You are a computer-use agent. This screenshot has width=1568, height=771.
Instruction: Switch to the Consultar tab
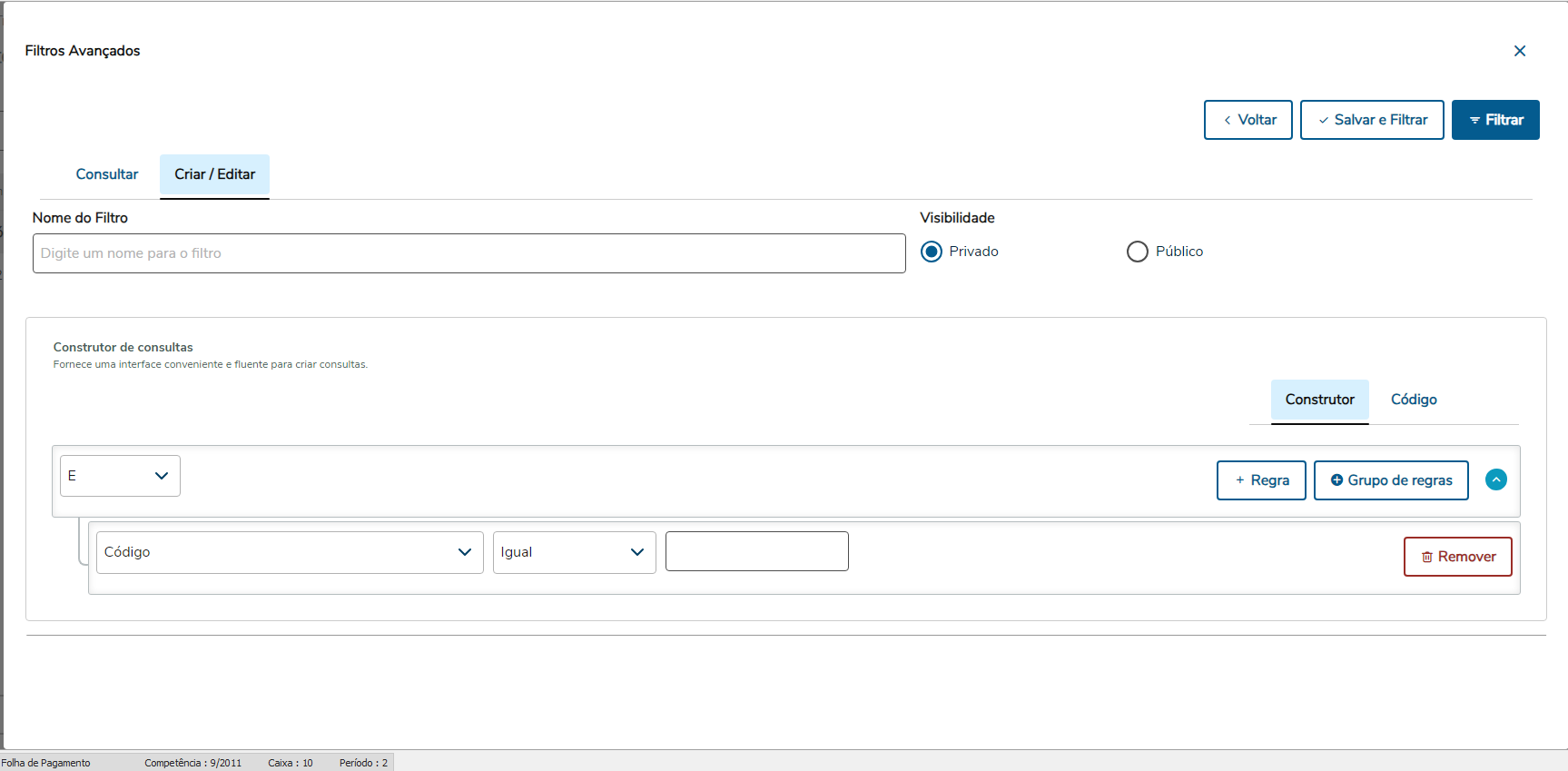tap(107, 174)
